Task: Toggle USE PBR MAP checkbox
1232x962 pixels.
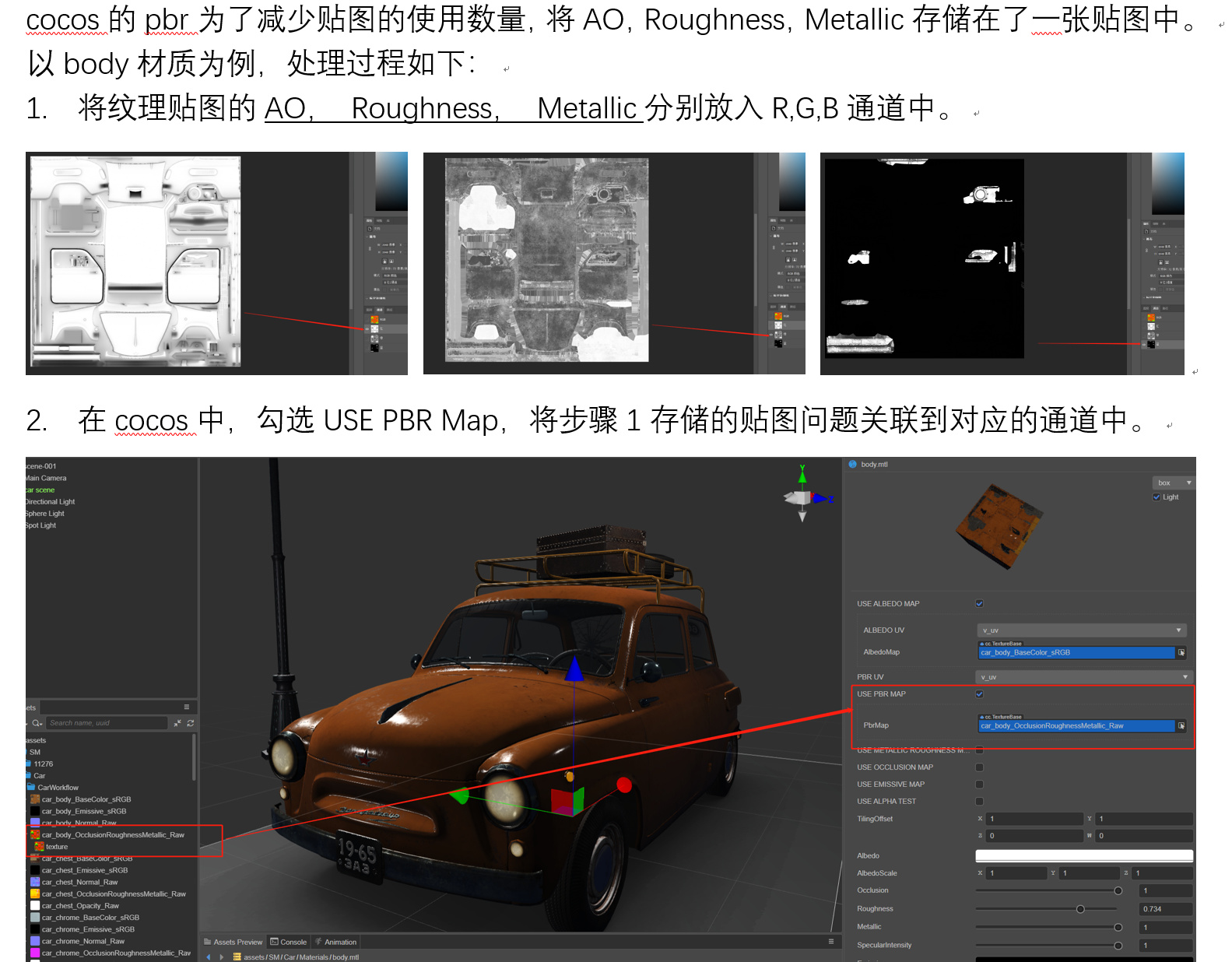Action: pos(979,693)
